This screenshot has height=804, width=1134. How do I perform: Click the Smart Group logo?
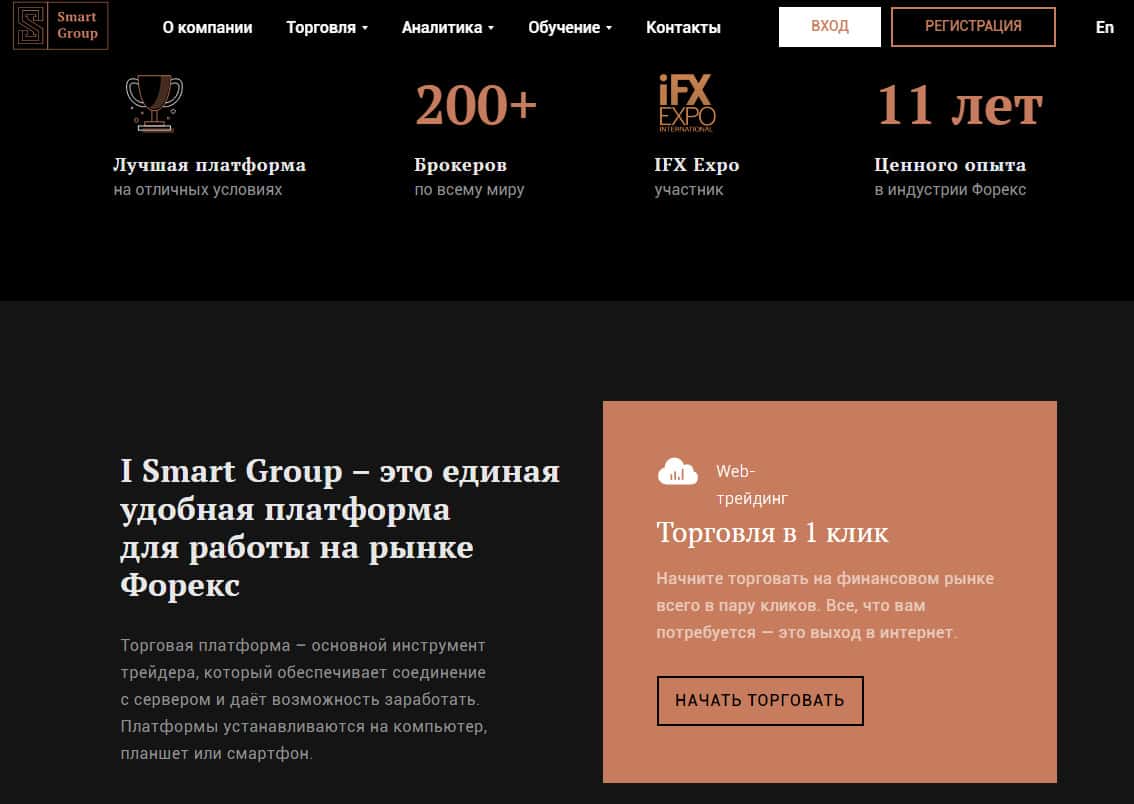pos(61,26)
